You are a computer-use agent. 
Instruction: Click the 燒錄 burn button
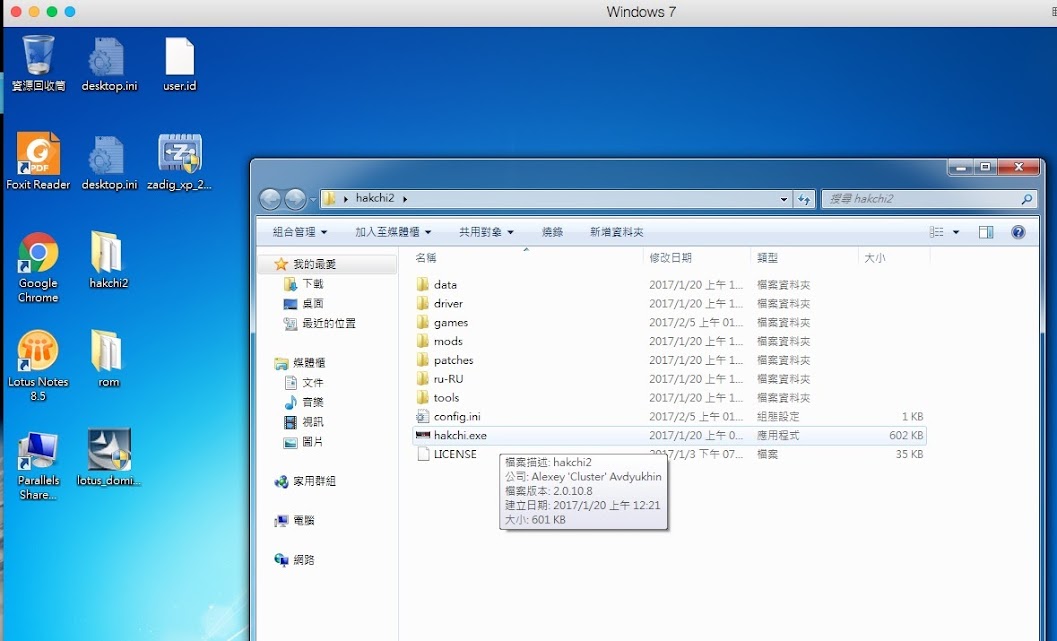click(552, 232)
